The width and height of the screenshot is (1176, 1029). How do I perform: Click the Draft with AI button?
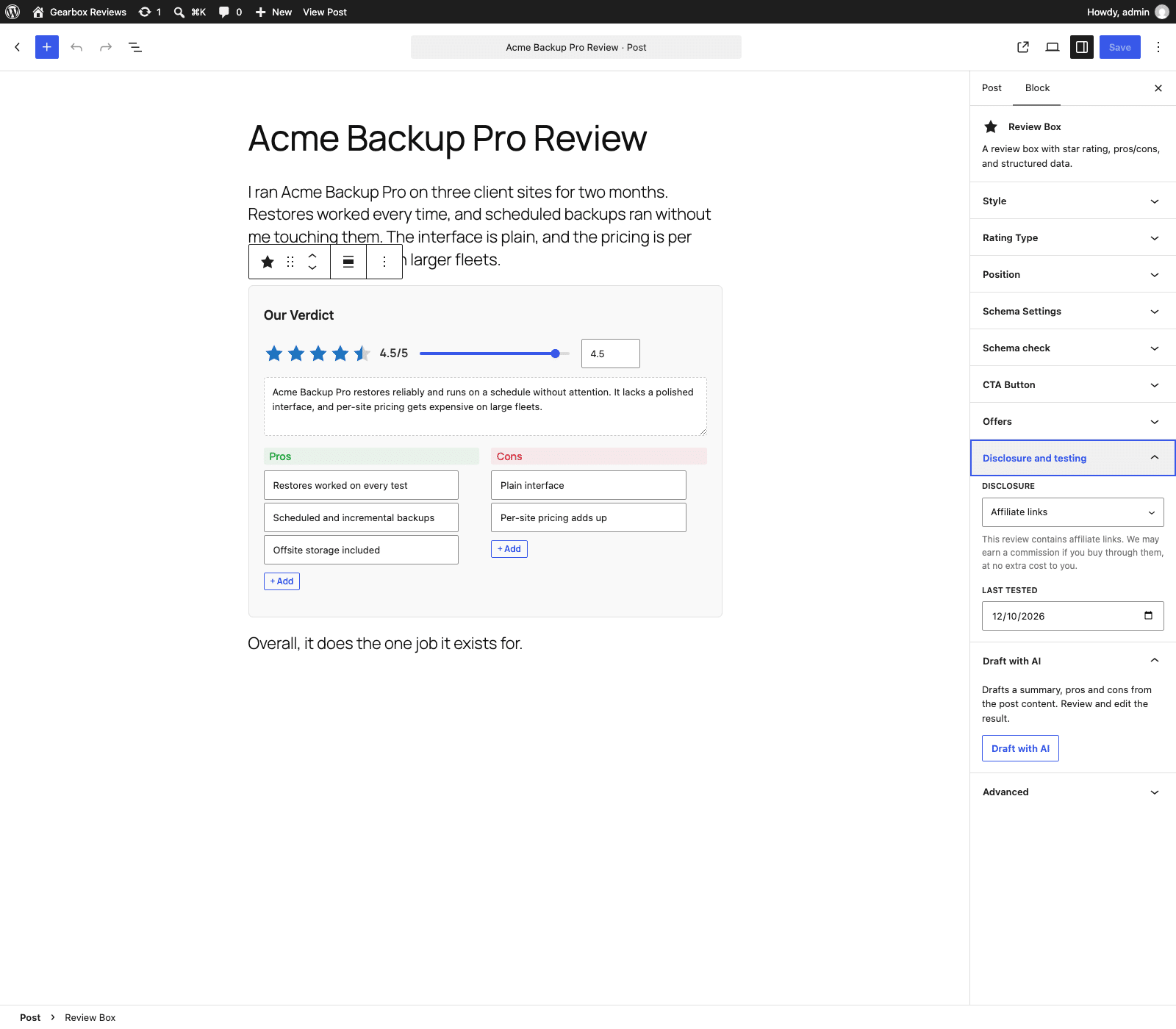point(1020,748)
